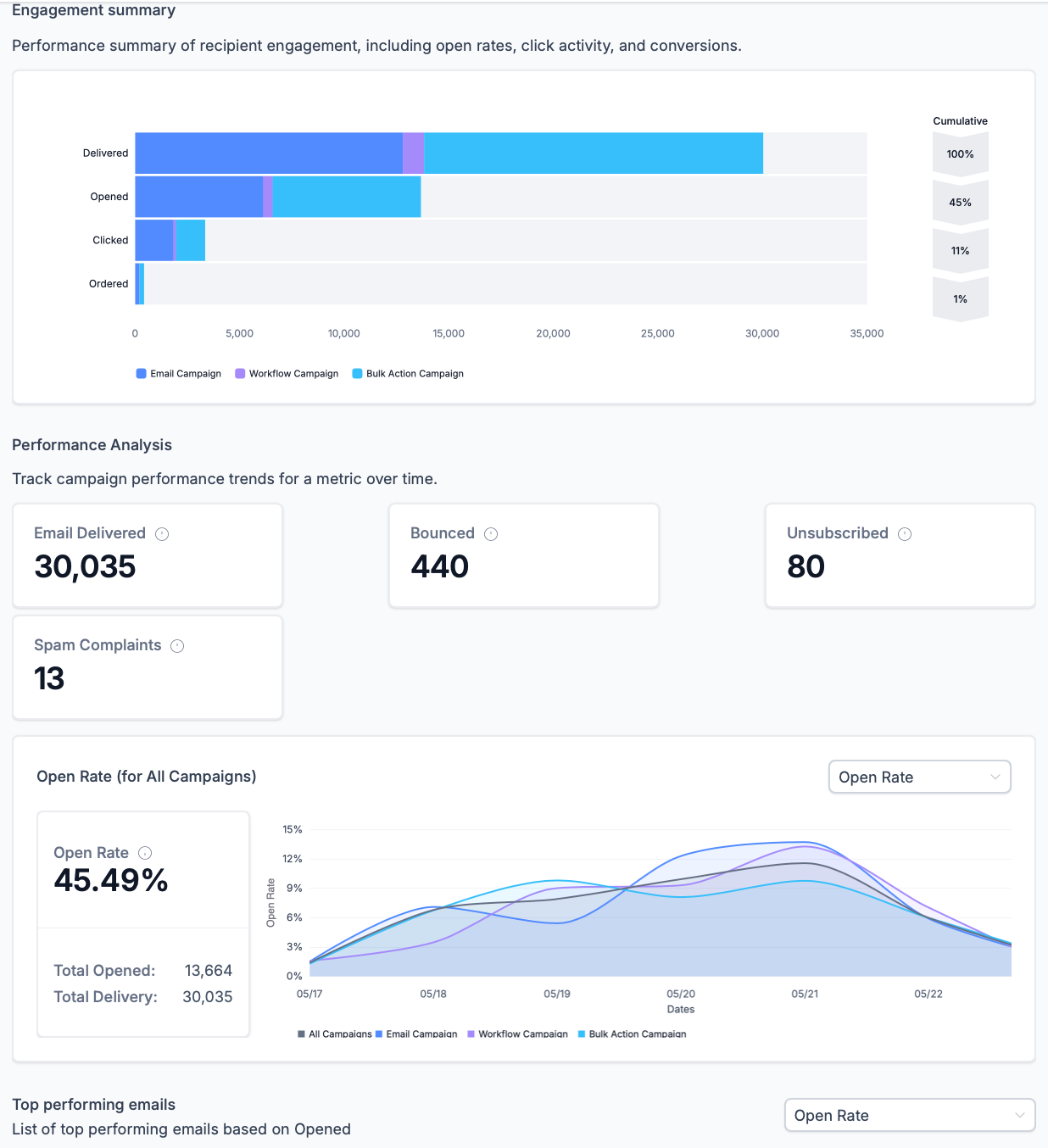Image resolution: width=1048 pixels, height=1148 pixels.
Task: Open the Open Rate metric dropdown in chart panel
Action: (919, 777)
